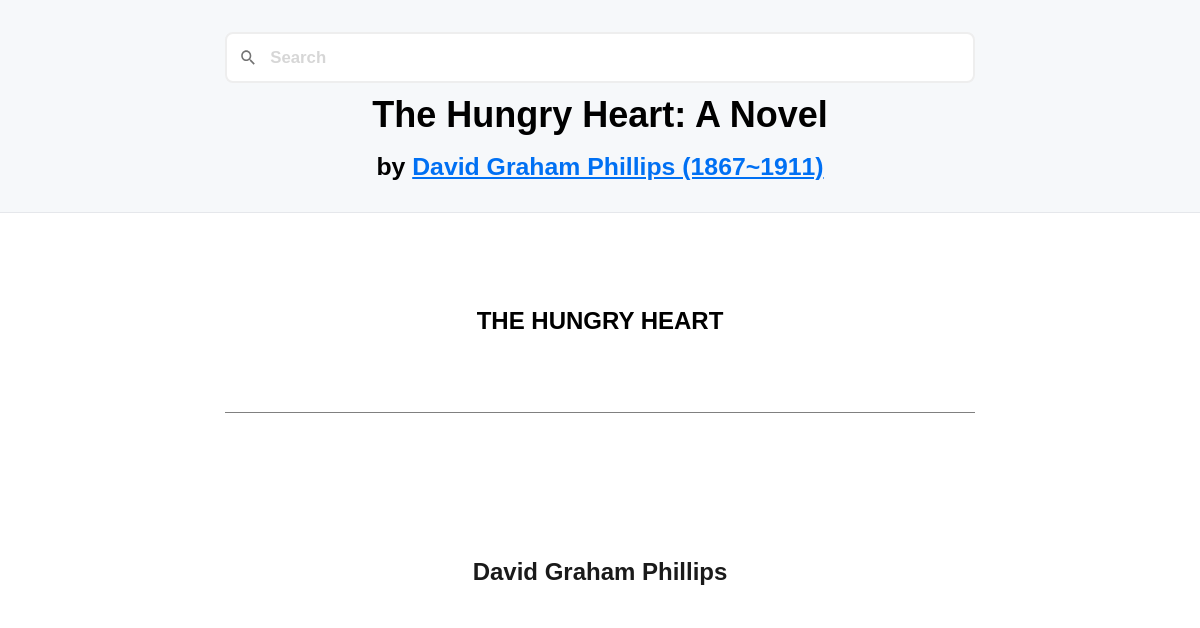Click the blank white content area below the heading
1200x628 pixels.
600,470
